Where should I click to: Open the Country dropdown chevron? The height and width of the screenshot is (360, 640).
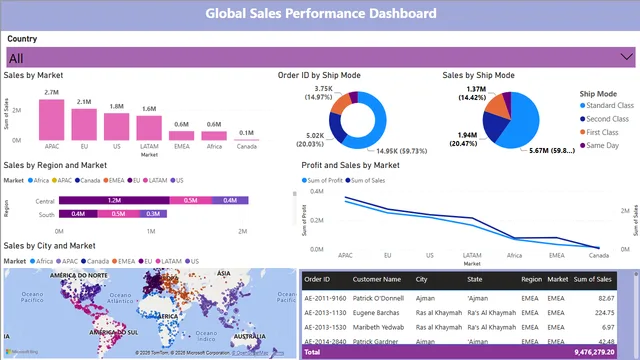pos(626,57)
